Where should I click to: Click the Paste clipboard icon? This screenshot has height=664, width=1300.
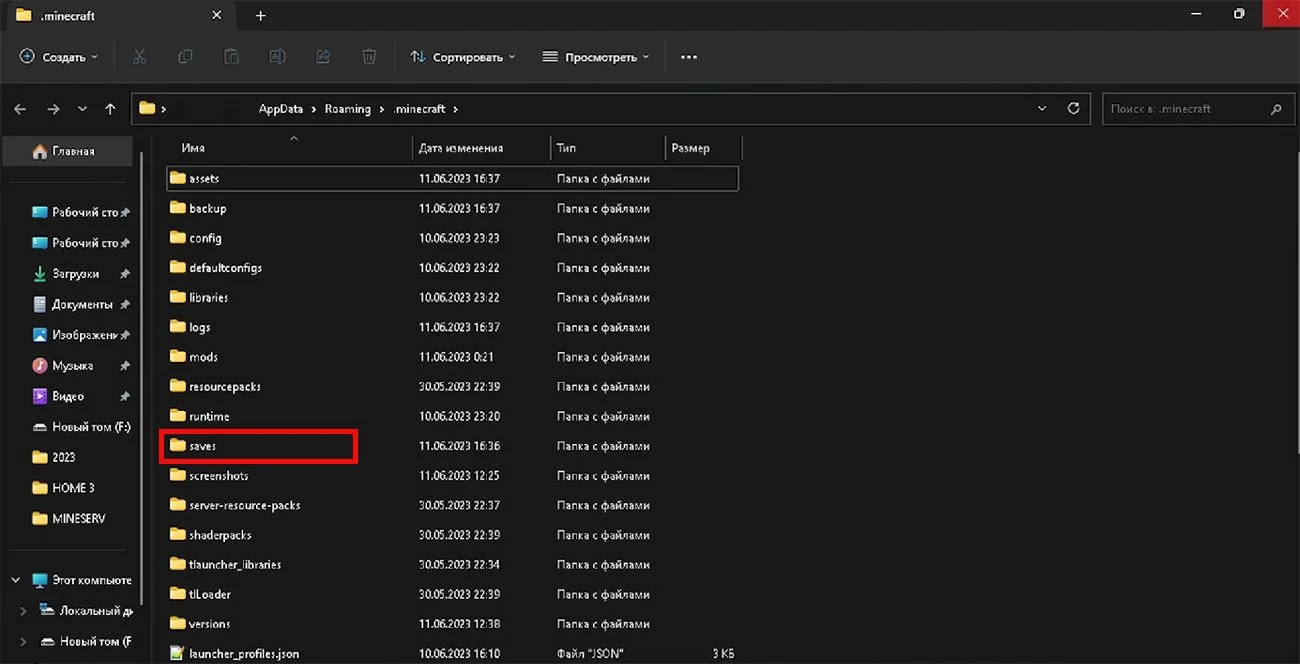231,57
